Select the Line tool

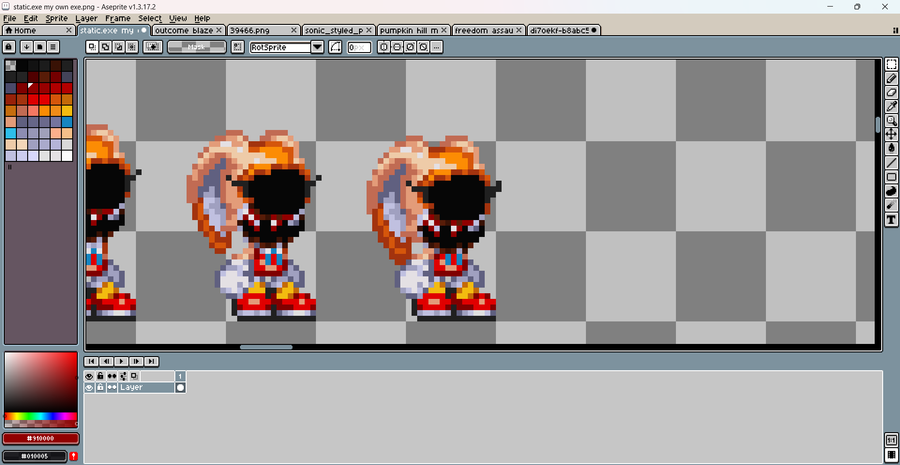pyautogui.click(x=891, y=163)
